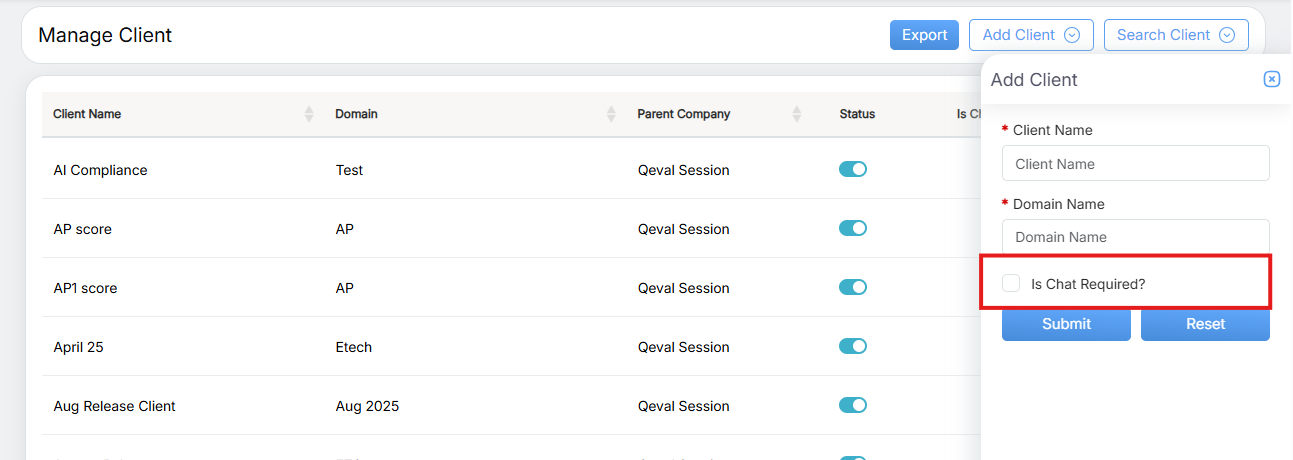Close the Add Client panel

pos(1271,80)
